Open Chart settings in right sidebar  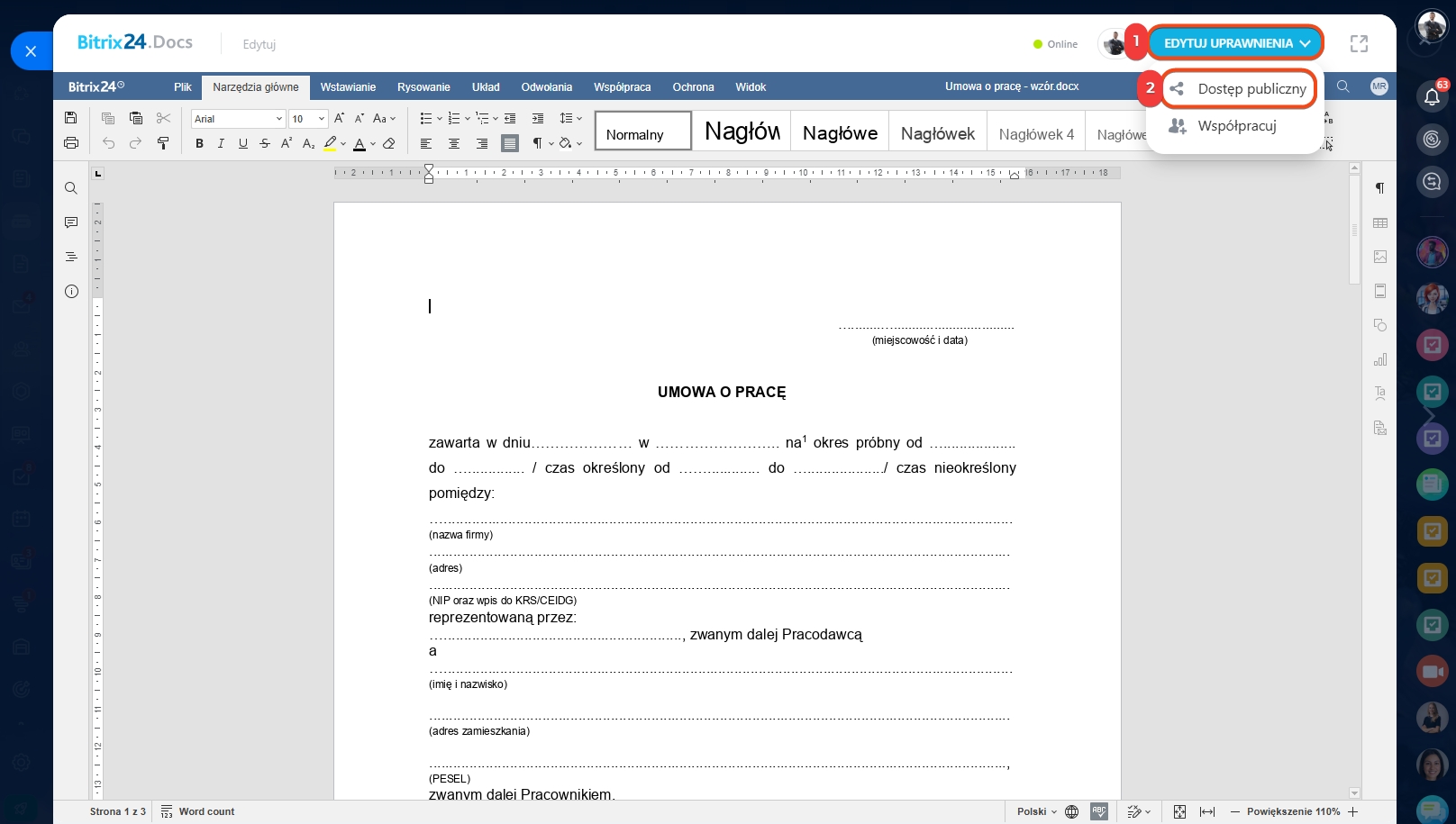pyautogui.click(x=1379, y=359)
